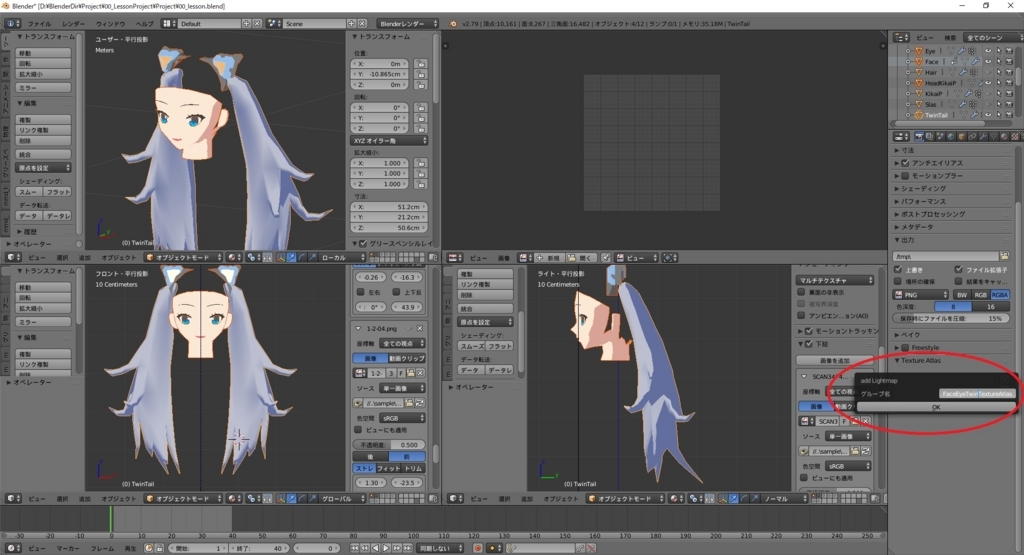Open the Material properties tab icon
Screen dimensions: 1024x555
coord(1004,136)
